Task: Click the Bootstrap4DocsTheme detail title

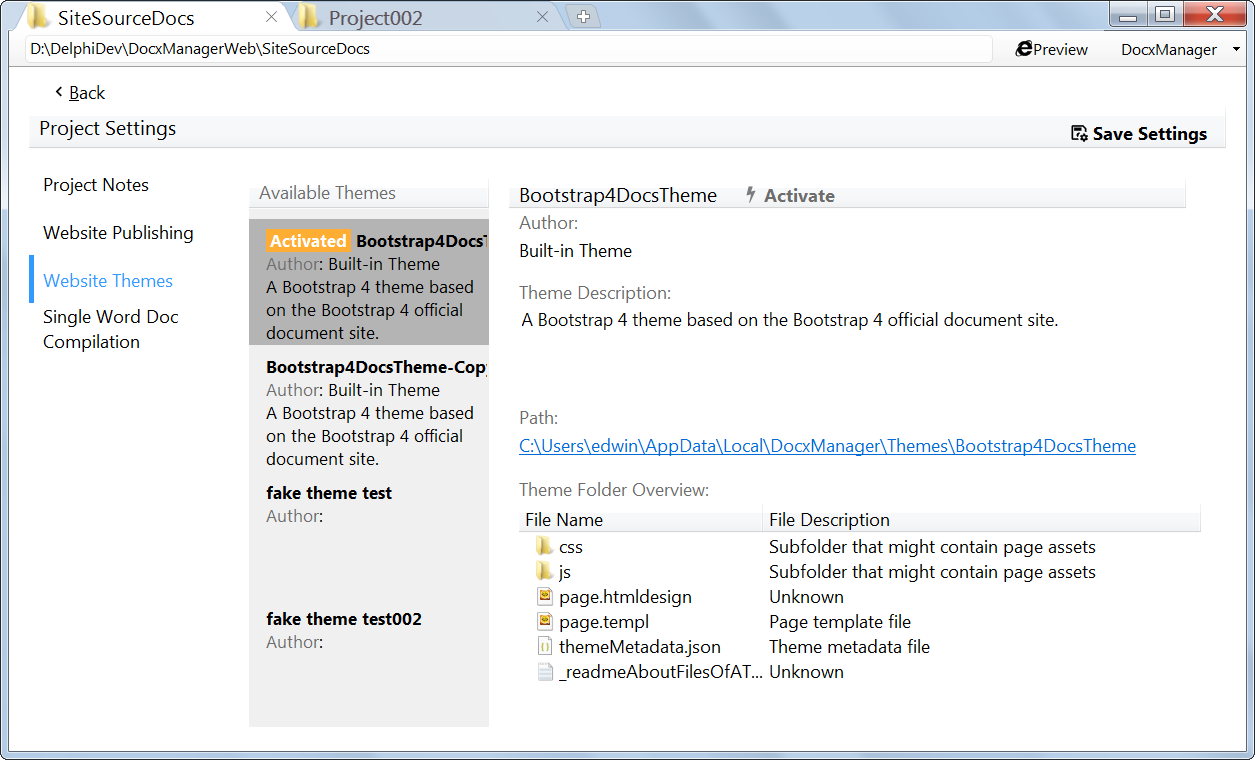Action: (x=618, y=195)
